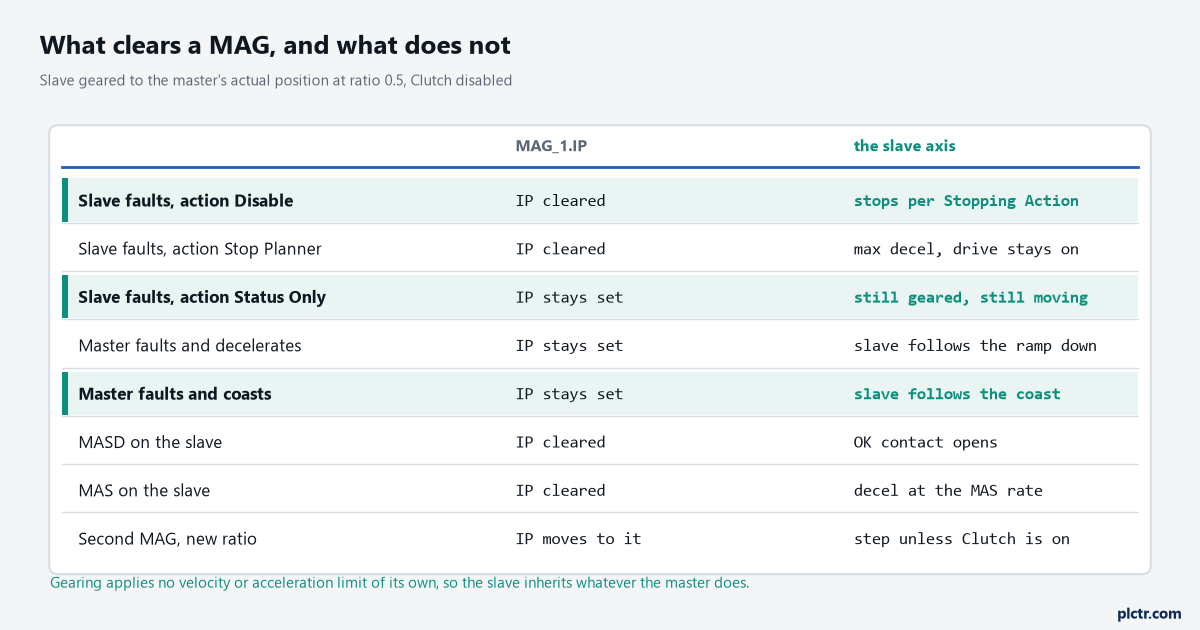Select row 'Slave faults, action Status Only'
The height and width of the screenshot is (630, 1200).
tap(600, 297)
